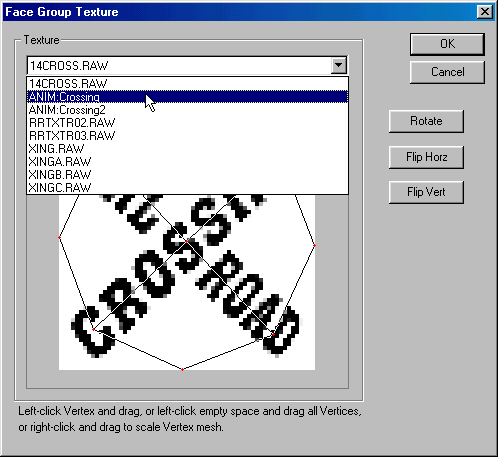Click the bottom red vertex of mesh
The height and width of the screenshot is (457, 498).
182,369
